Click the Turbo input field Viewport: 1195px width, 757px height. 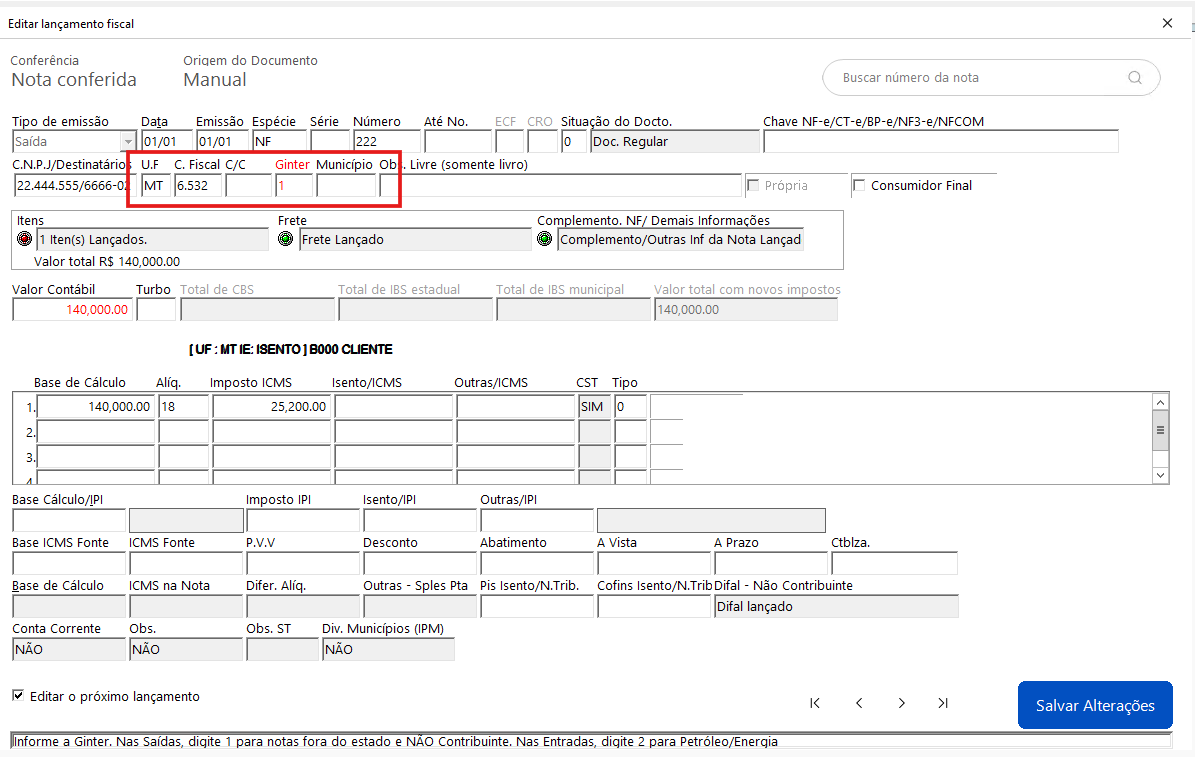156,310
